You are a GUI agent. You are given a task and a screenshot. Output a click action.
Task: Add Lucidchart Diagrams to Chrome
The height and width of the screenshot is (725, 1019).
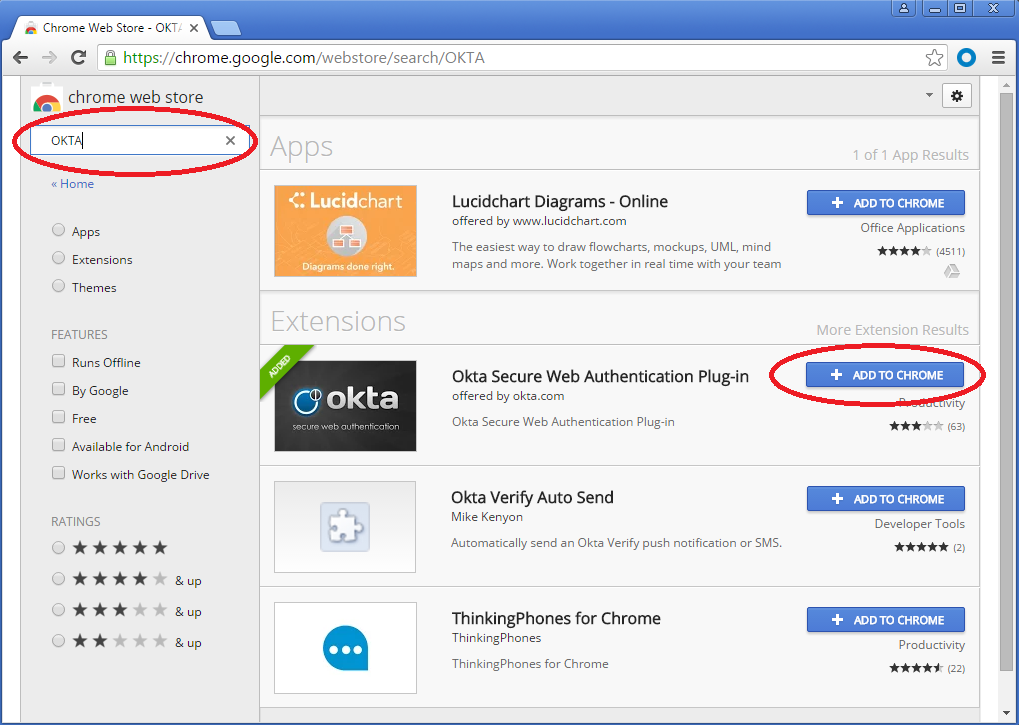(886, 203)
